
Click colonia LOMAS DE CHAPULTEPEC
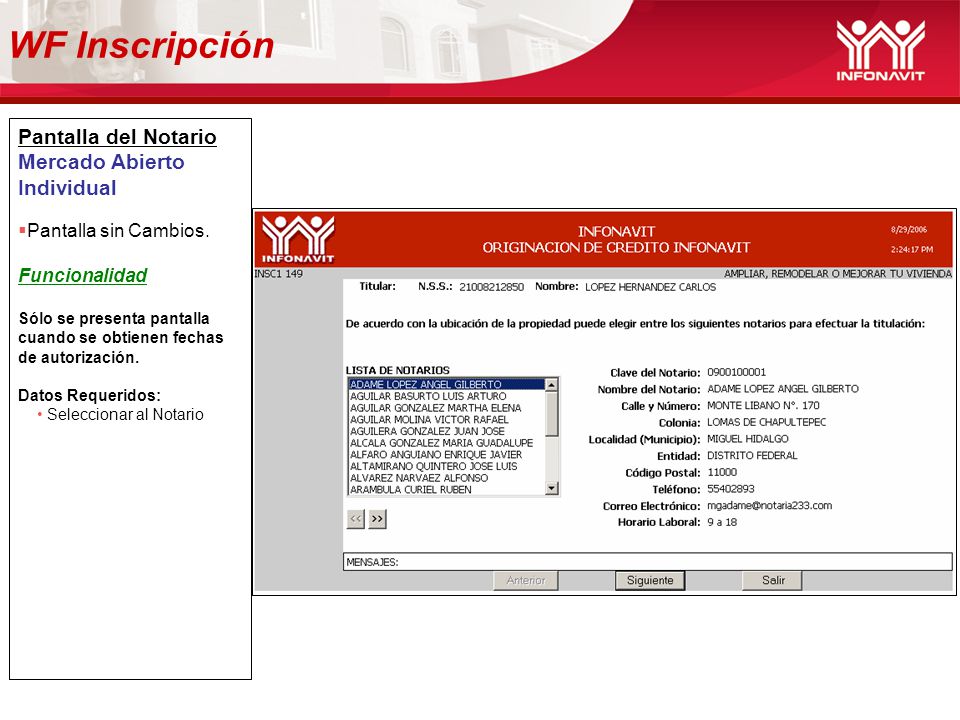[767, 422]
